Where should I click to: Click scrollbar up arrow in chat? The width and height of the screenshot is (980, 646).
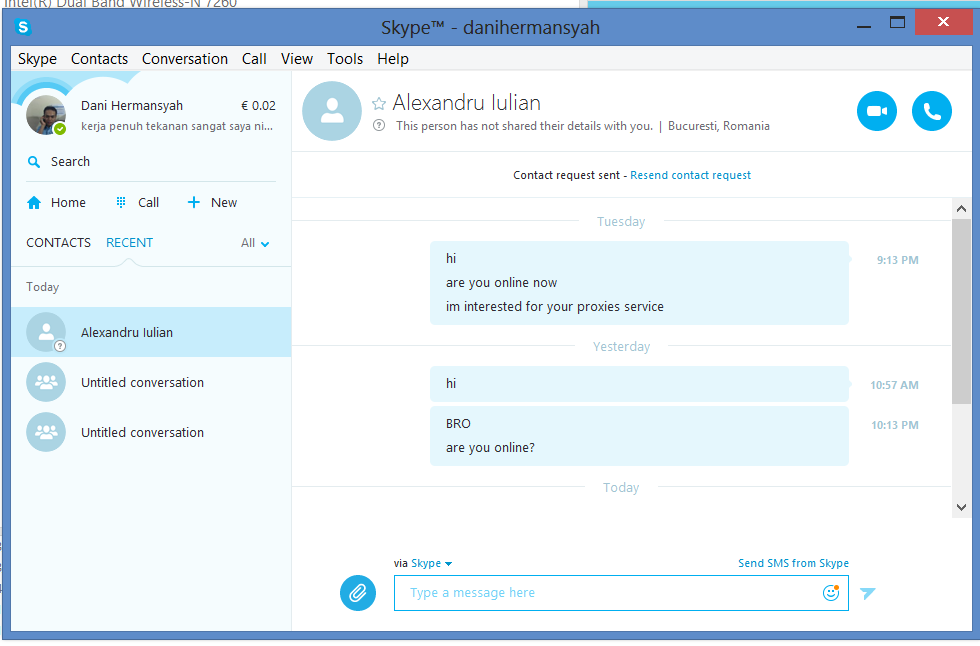point(961,209)
